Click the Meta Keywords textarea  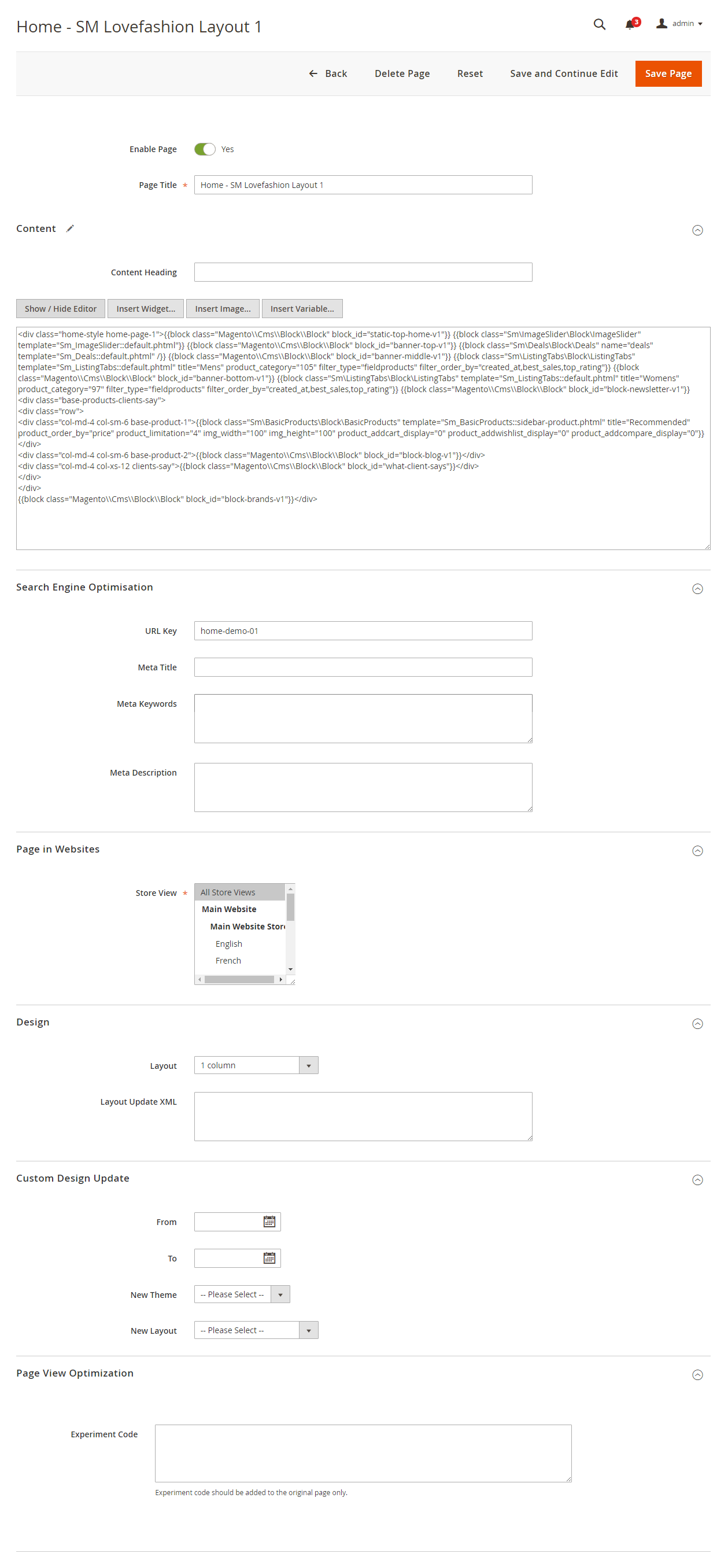(363, 718)
